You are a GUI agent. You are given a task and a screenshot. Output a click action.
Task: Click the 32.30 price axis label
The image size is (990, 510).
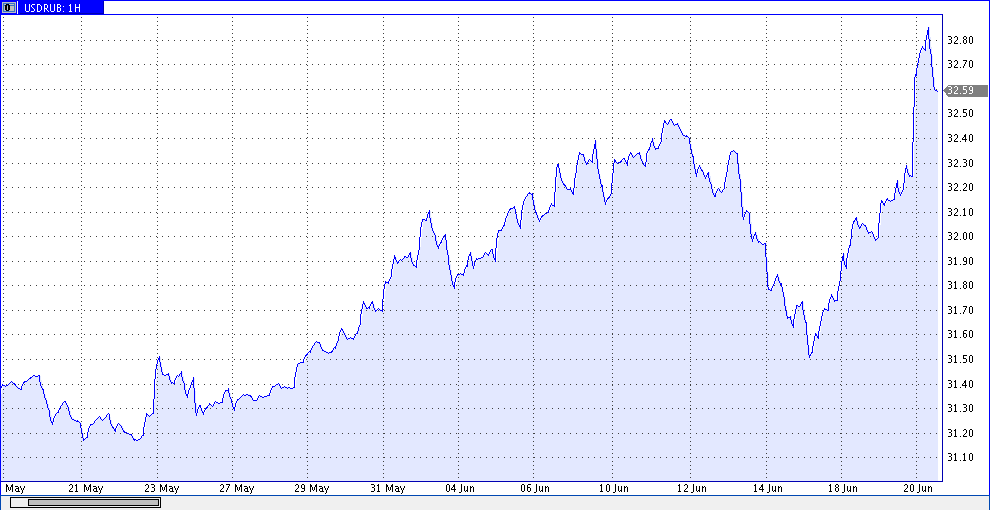click(x=960, y=163)
